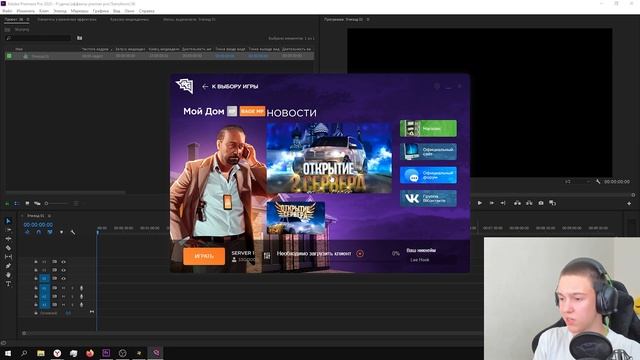This screenshot has height=360, width=640.
Task: Step forward one frame in Program monitor
Action: point(492,203)
